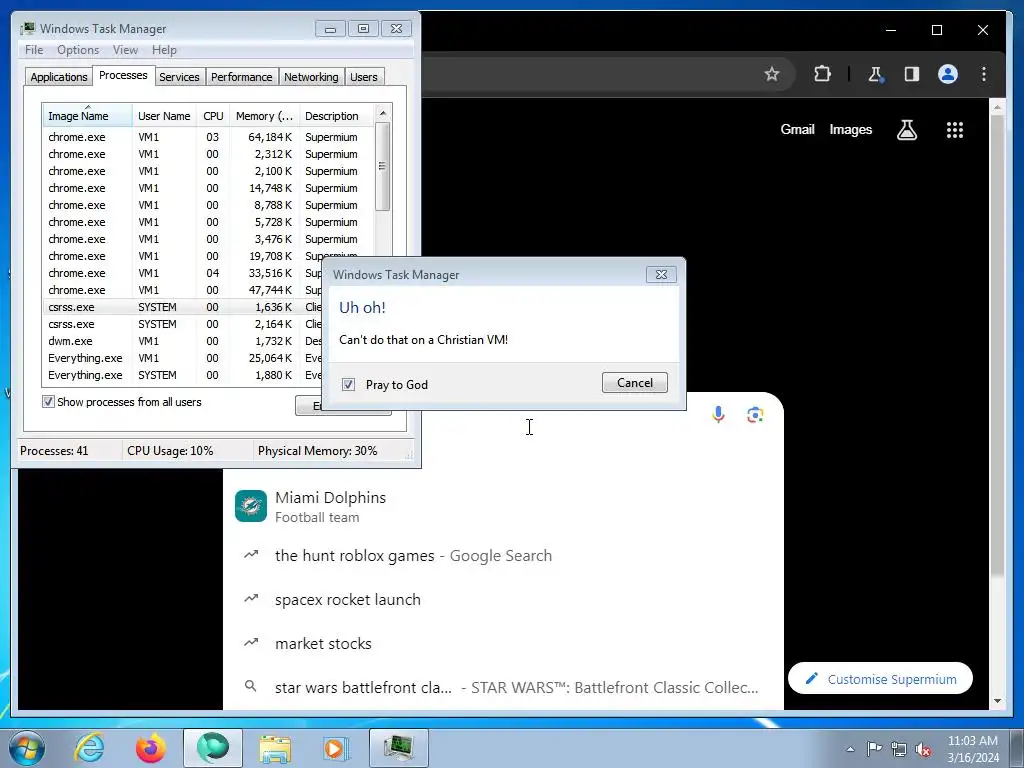Select chrome.exe row using 64,184 K

[209, 137]
